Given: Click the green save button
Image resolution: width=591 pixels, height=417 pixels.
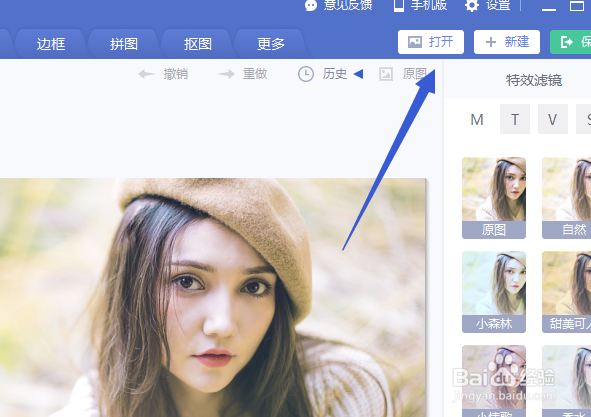Looking at the screenshot, I should (x=571, y=42).
